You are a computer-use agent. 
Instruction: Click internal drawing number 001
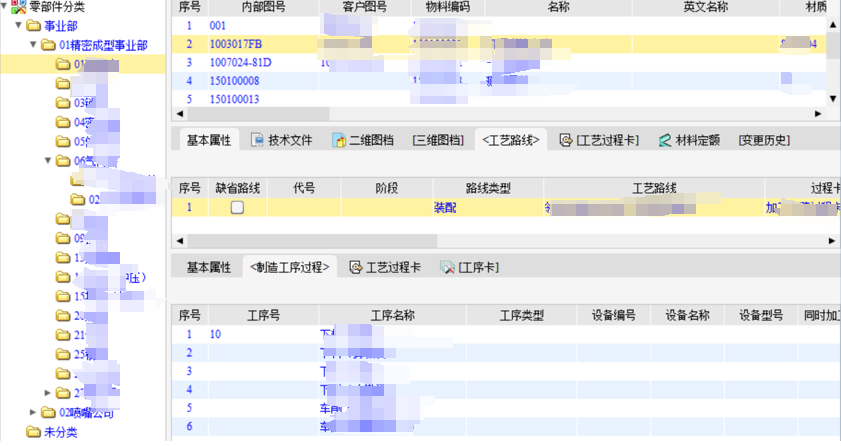218,26
